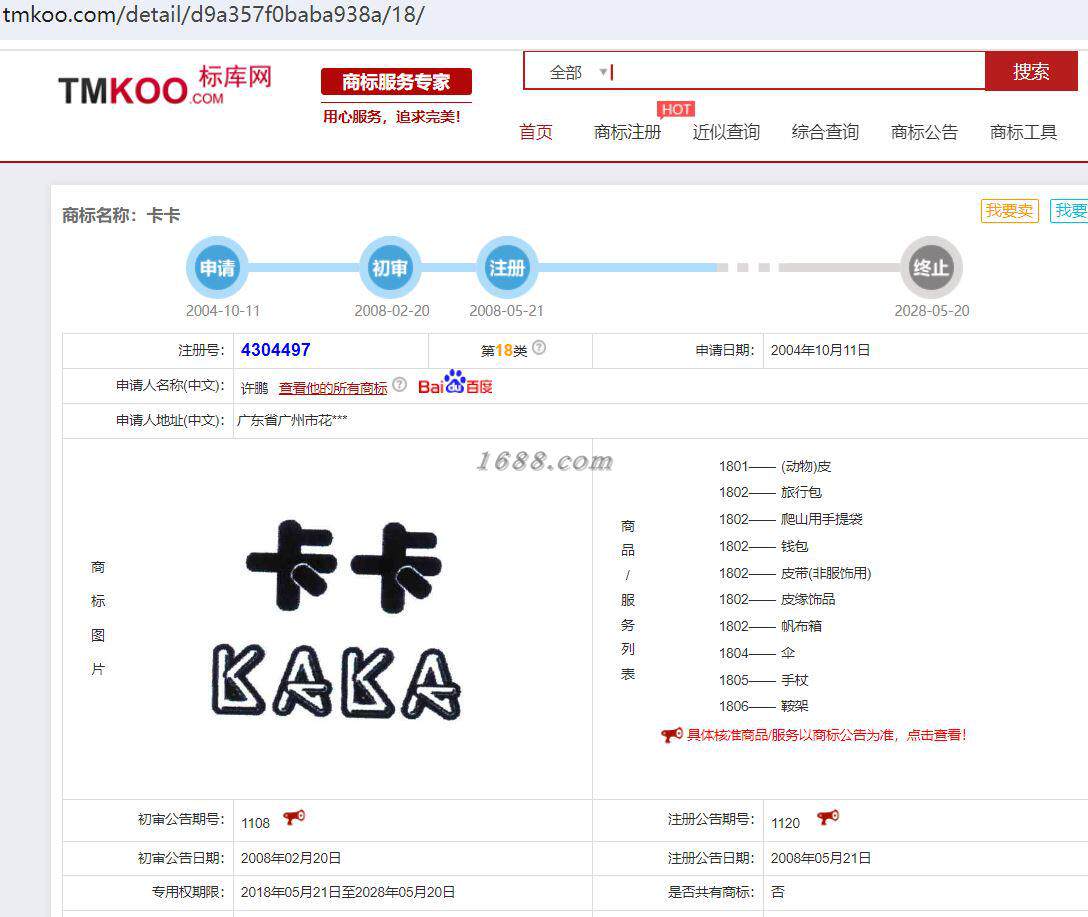Viewport: 1088px width, 917px height.
Task: Click the red 搜索 button
Action: [1031, 71]
